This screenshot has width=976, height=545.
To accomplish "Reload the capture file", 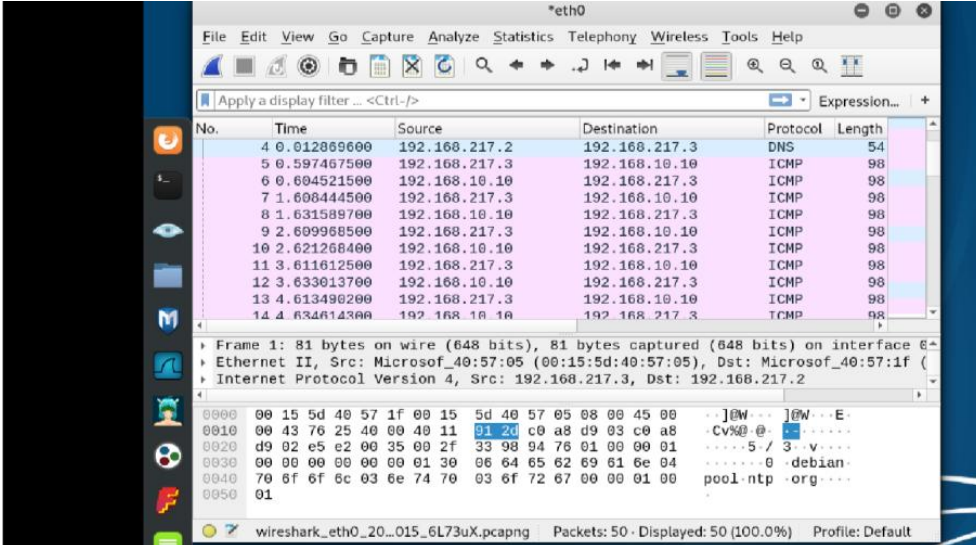I will [x=444, y=66].
